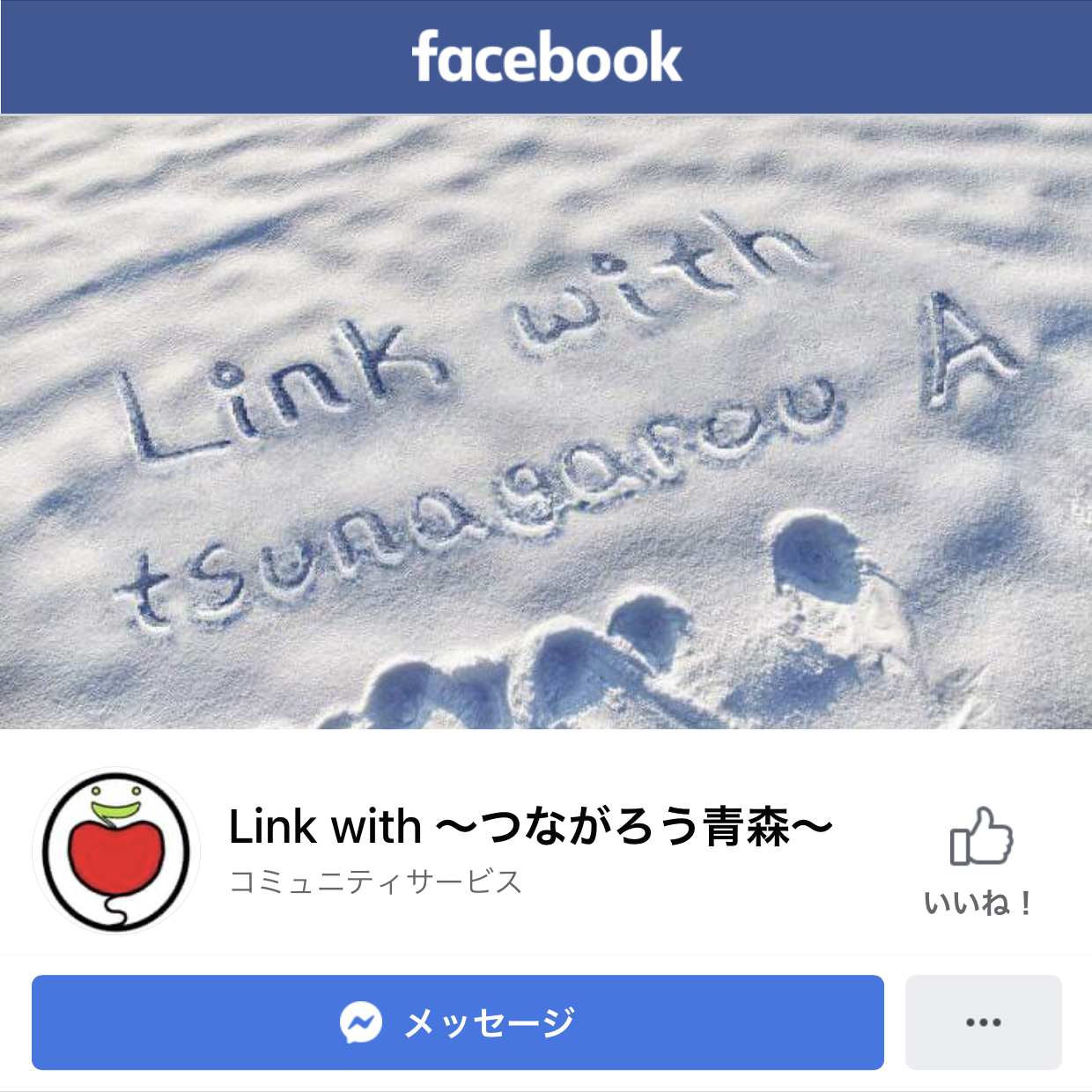
Task: Tap the blue header bar beside logo
Action: click(203, 57)
